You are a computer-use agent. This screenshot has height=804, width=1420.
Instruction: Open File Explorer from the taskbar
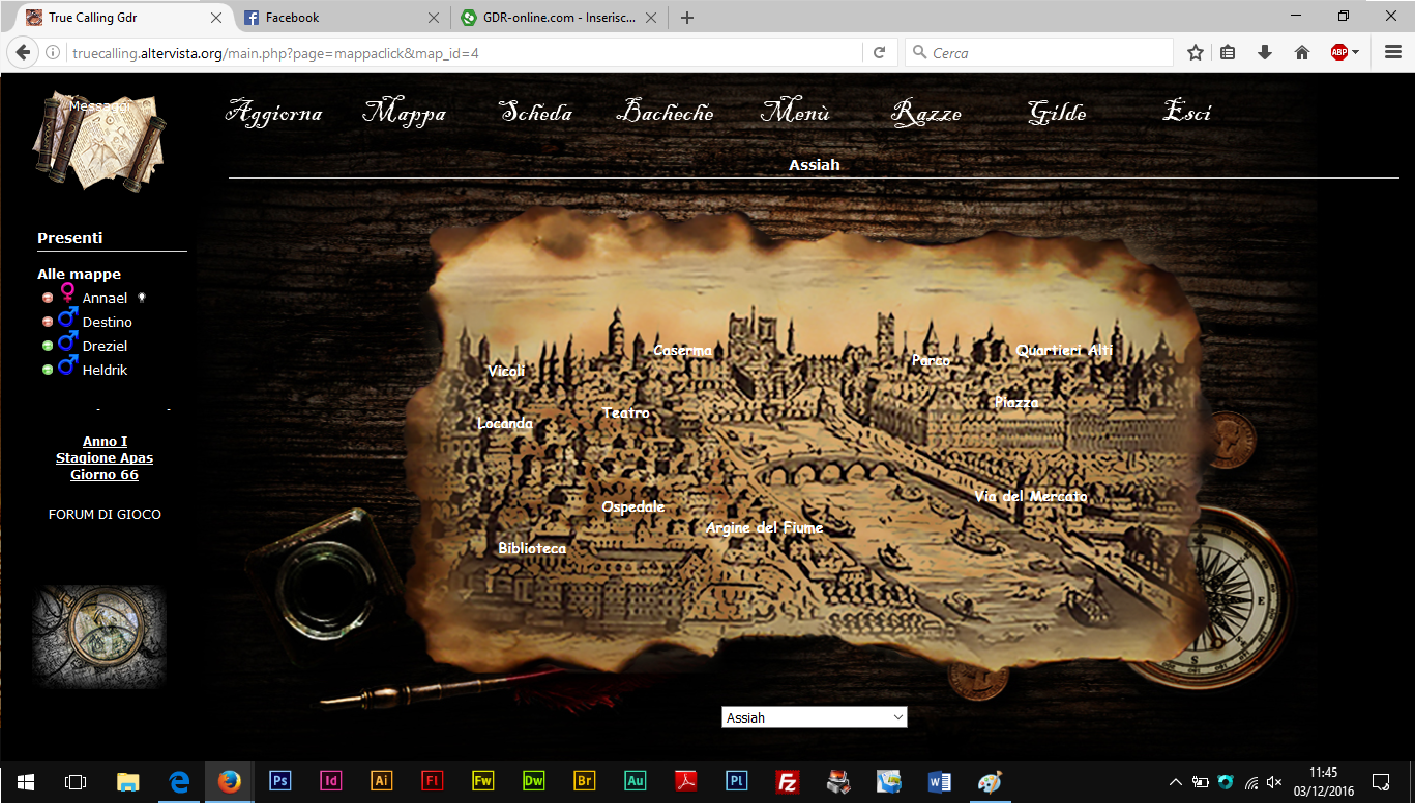click(x=128, y=781)
